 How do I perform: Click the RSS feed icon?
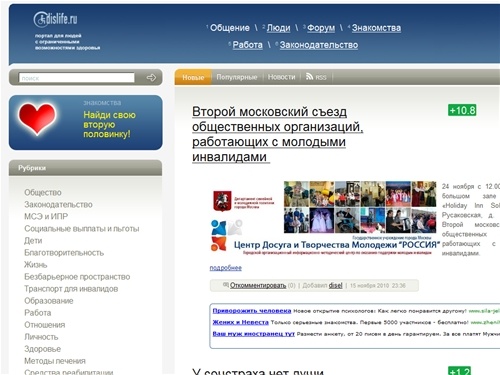point(309,77)
